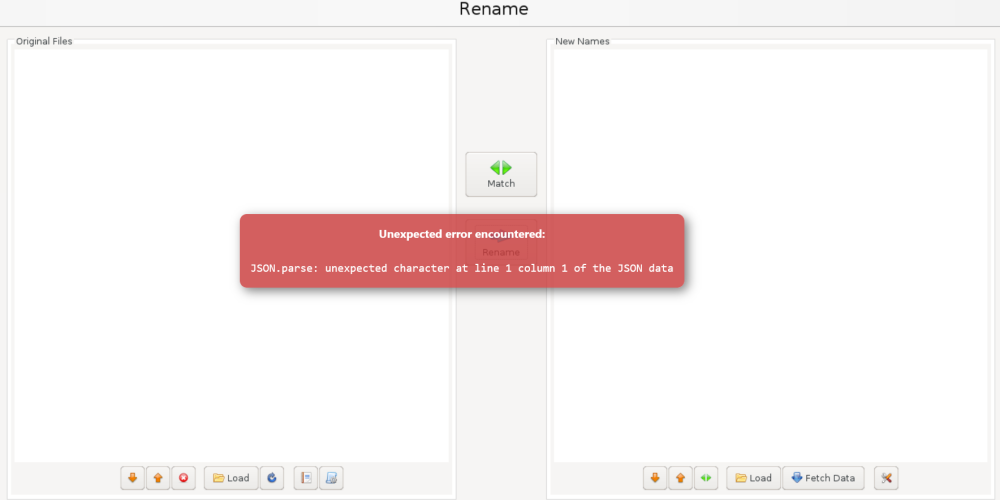Move selection down in New Names

(655, 478)
